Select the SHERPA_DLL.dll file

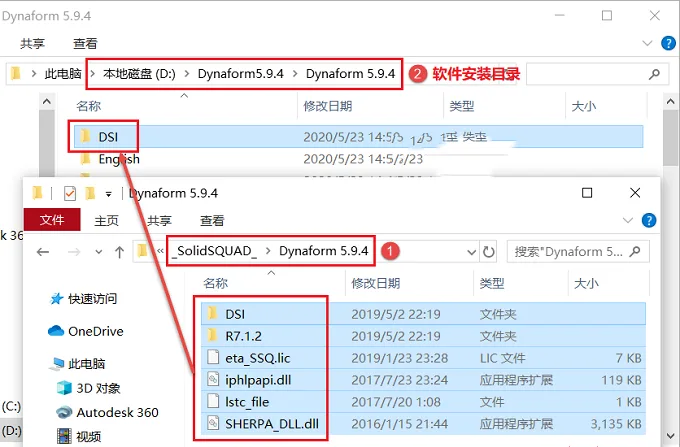click(x=423, y=424)
